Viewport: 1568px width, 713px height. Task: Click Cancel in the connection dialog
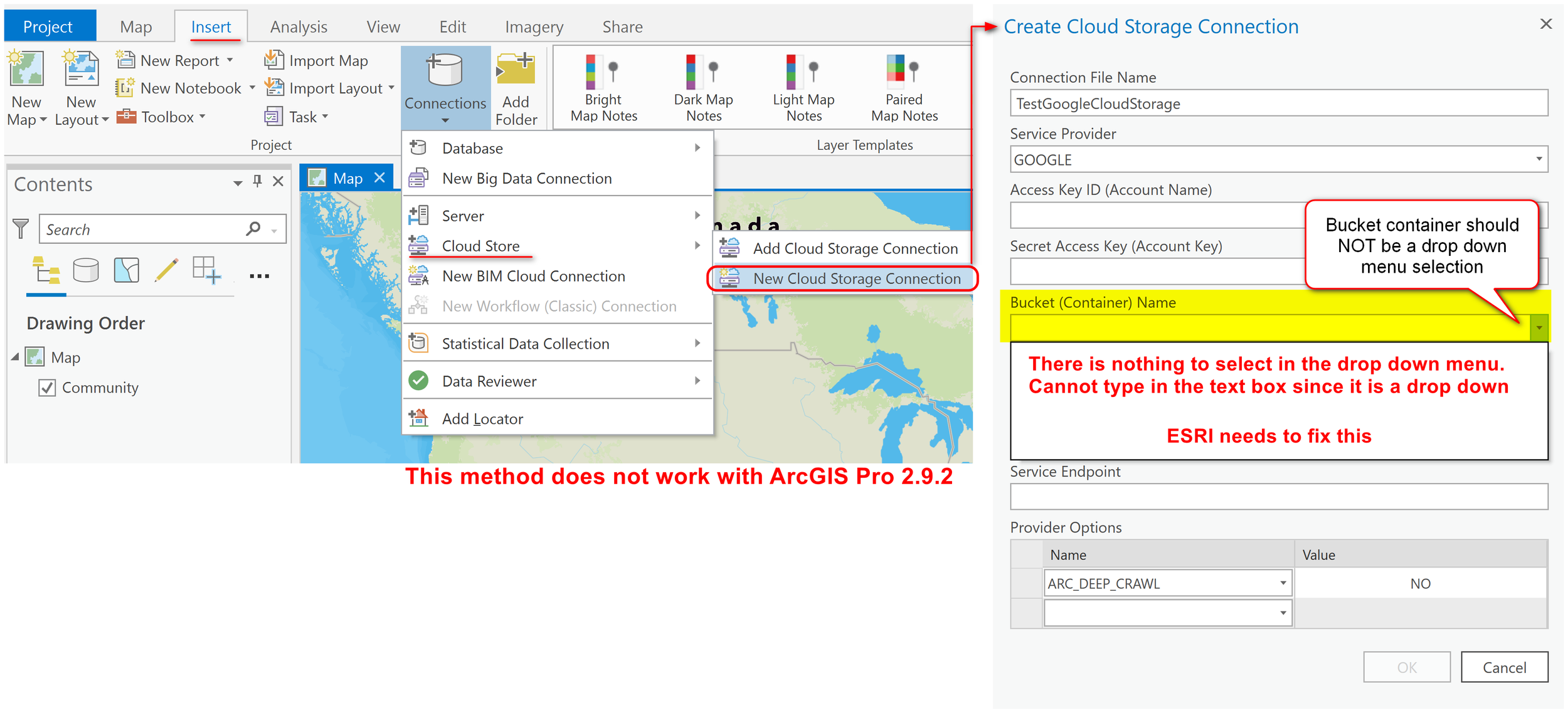click(1505, 667)
